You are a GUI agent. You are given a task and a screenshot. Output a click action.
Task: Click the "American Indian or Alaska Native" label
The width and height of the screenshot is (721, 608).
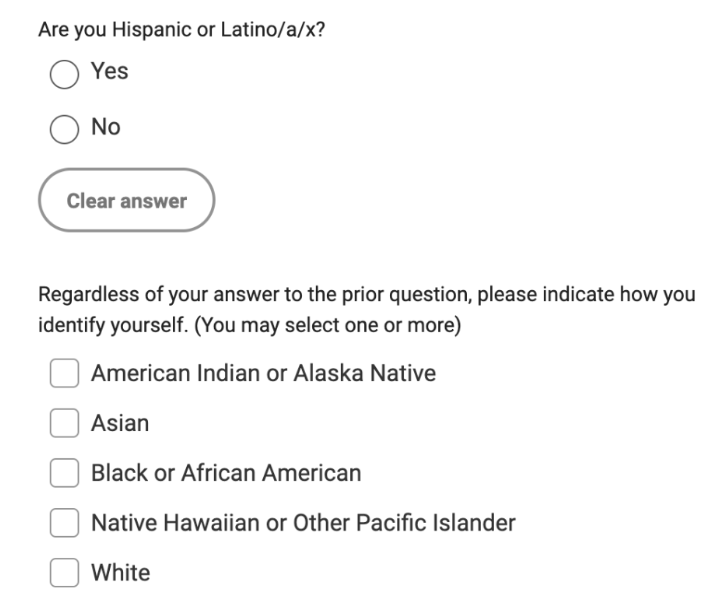pos(263,374)
